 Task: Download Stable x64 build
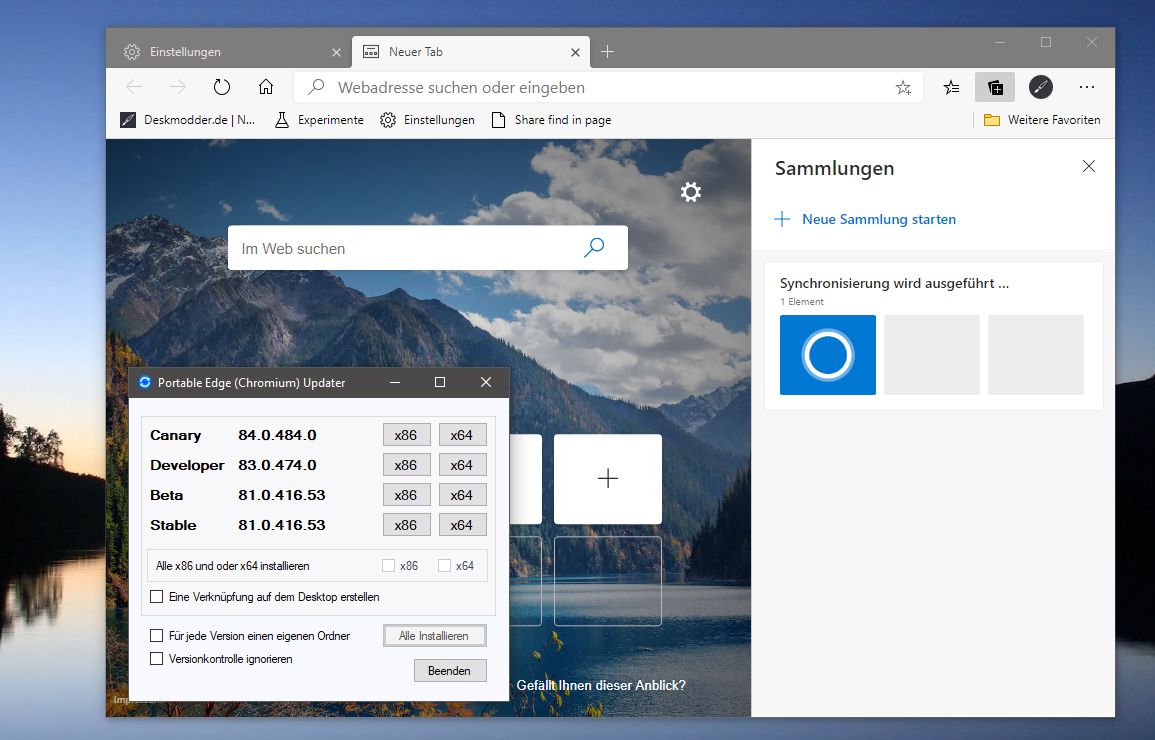tap(462, 525)
